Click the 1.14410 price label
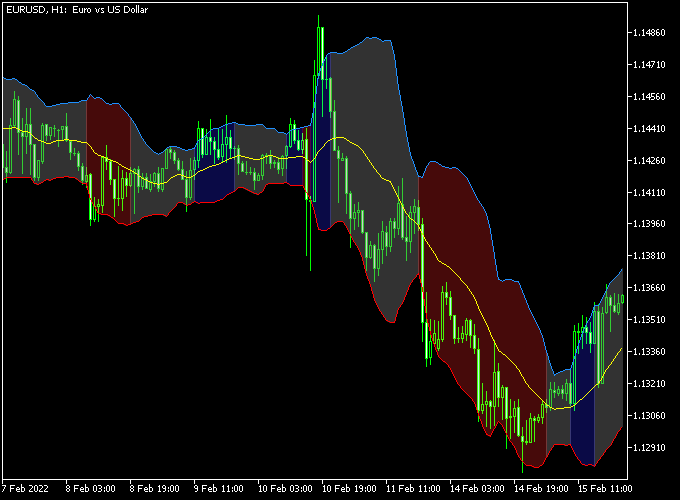Image resolution: width=680 pixels, height=500 pixels. tap(649, 128)
